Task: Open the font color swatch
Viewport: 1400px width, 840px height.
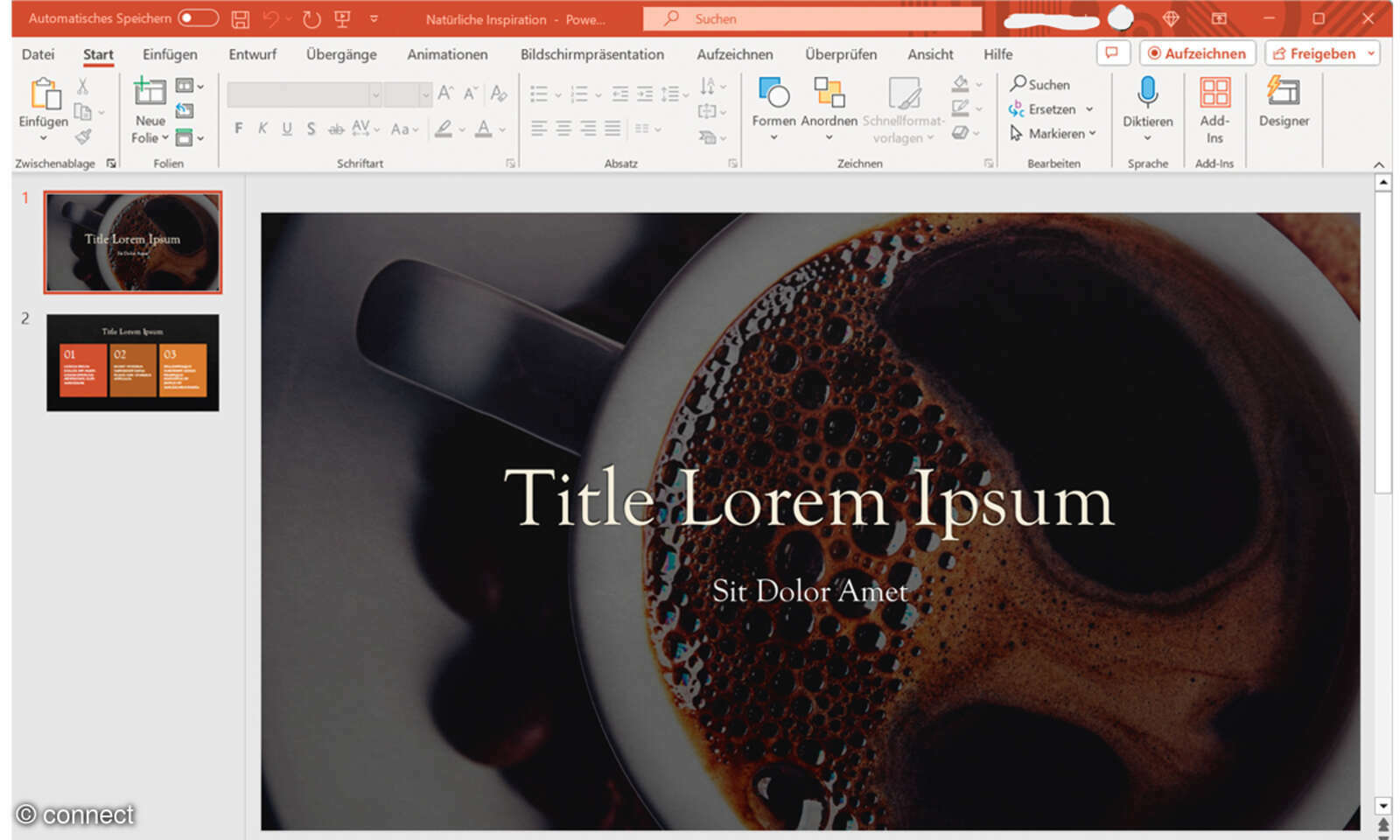Action: click(484, 128)
